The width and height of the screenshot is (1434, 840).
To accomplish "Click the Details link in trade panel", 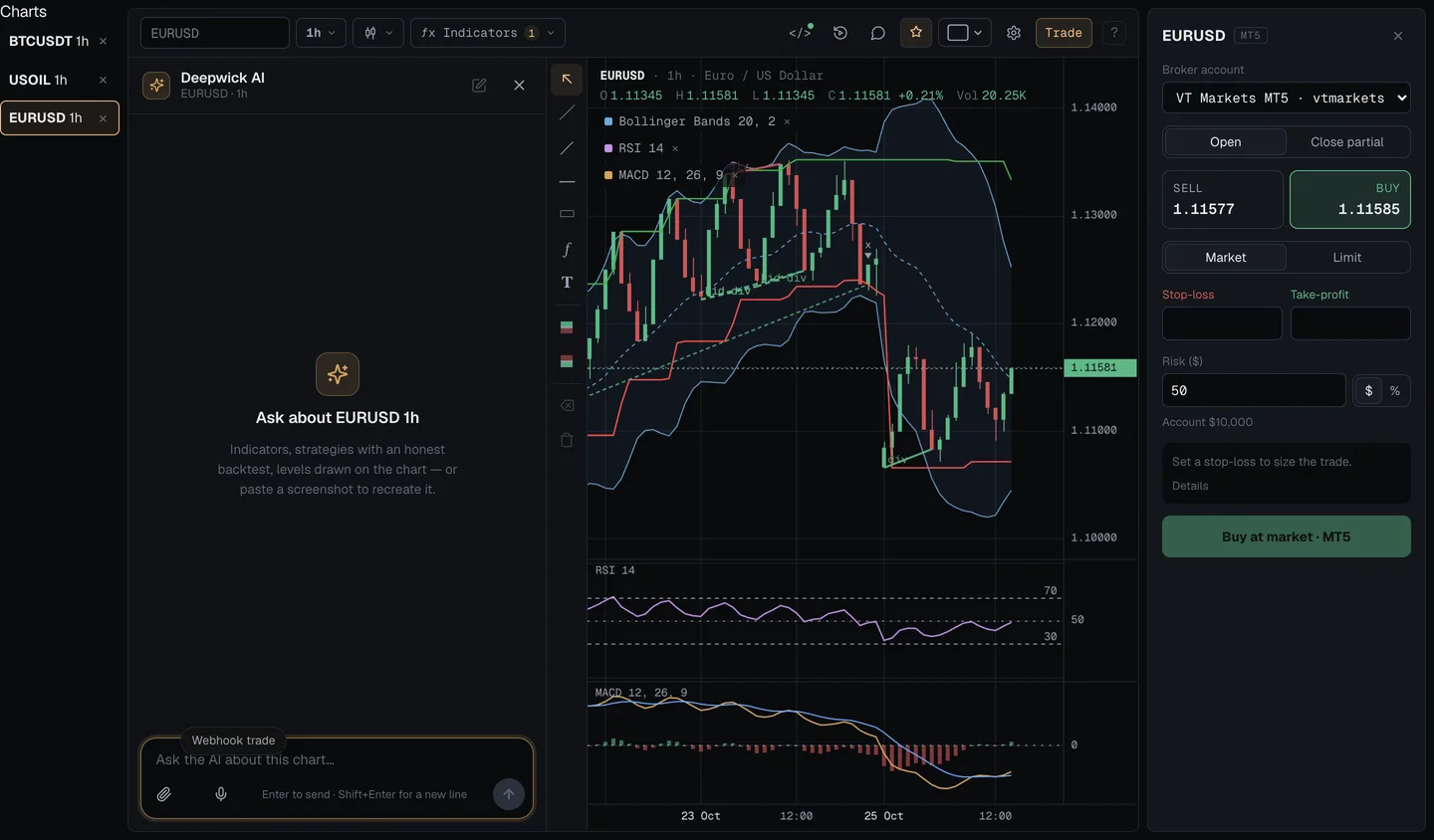I will tap(1190, 486).
